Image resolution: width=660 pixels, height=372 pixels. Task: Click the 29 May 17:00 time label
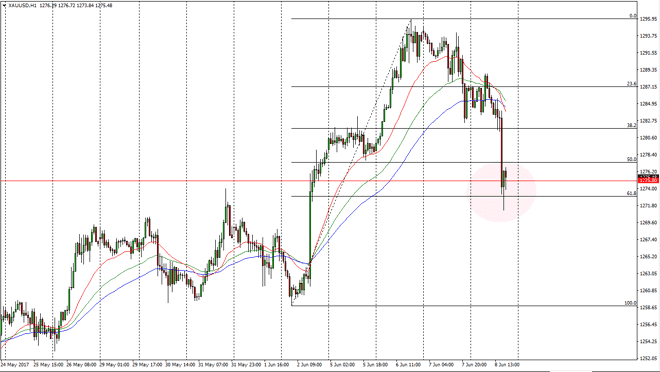(147, 364)
